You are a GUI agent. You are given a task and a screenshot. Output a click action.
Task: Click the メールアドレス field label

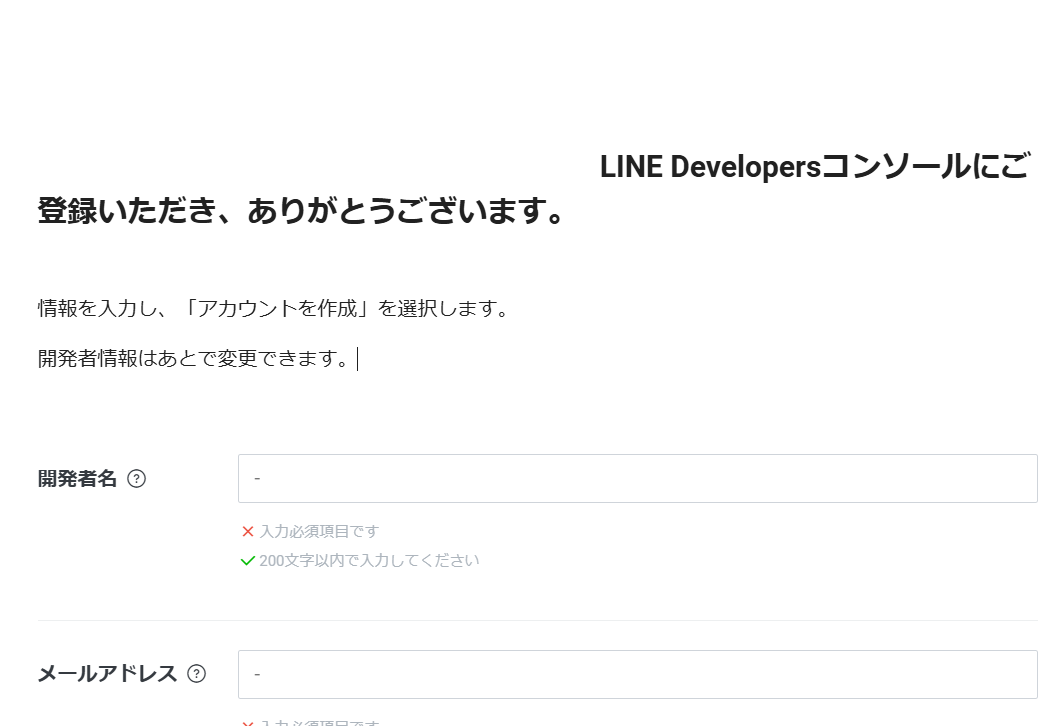point(107,674)
